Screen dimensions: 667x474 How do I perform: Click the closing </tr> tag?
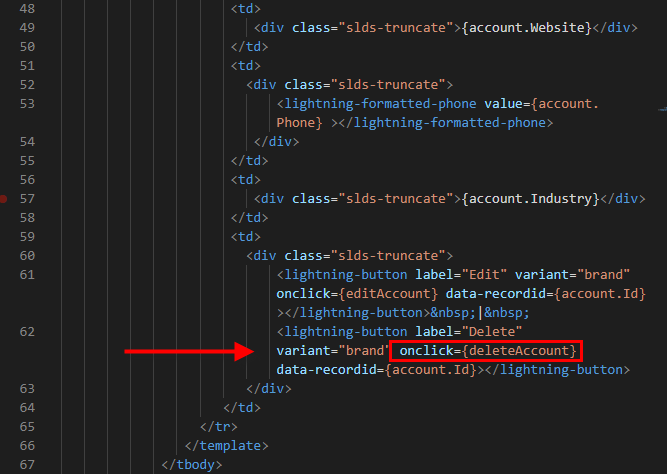pos(219,426)
